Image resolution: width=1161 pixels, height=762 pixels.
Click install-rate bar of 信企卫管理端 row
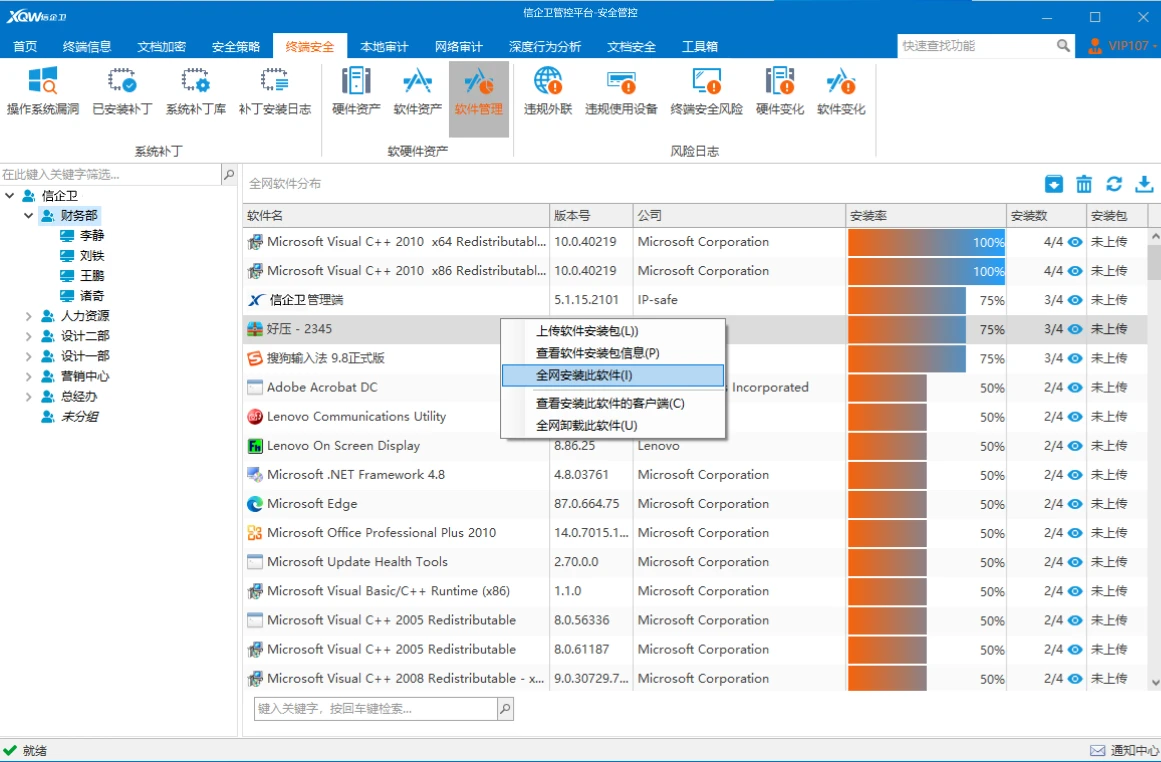point(907,300)
